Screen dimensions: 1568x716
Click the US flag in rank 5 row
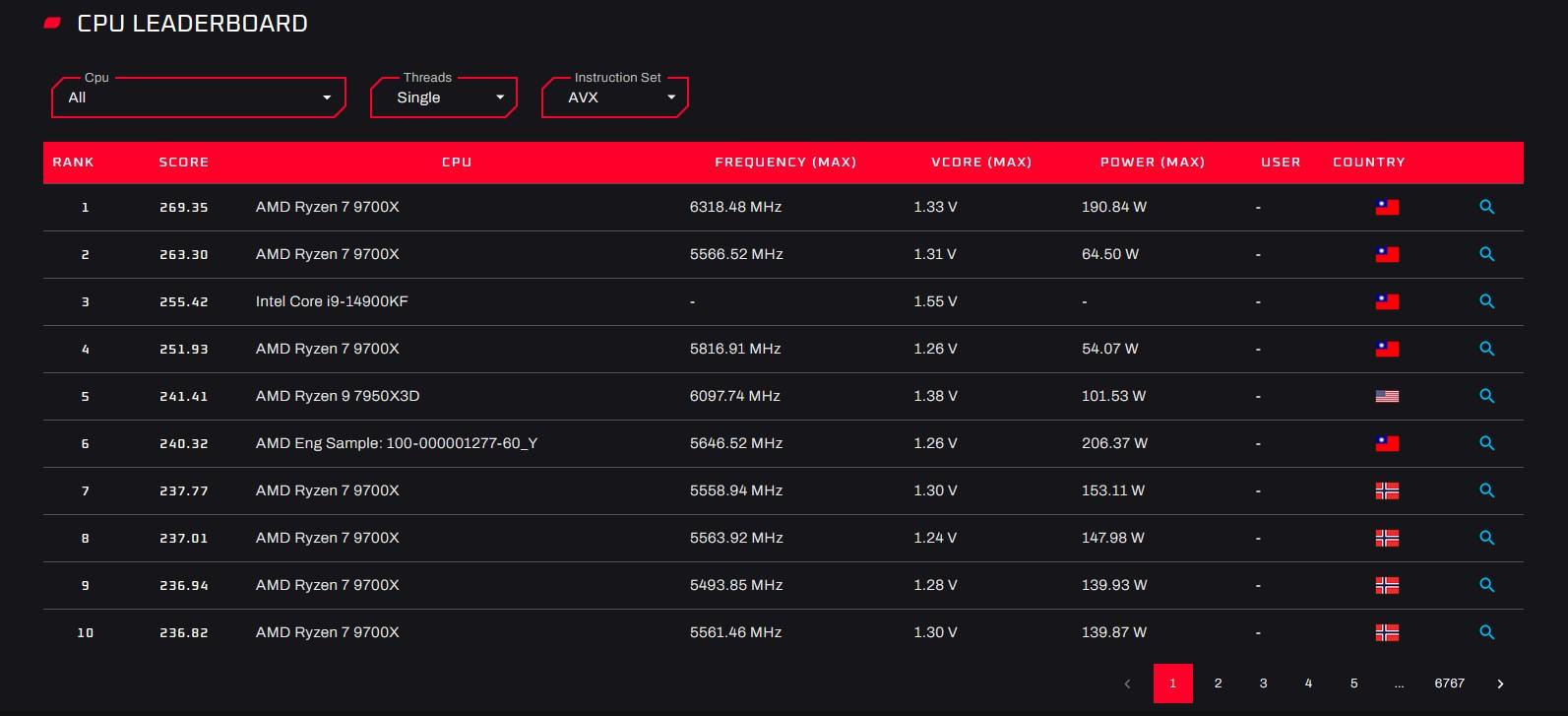[x=1386, y=396]
